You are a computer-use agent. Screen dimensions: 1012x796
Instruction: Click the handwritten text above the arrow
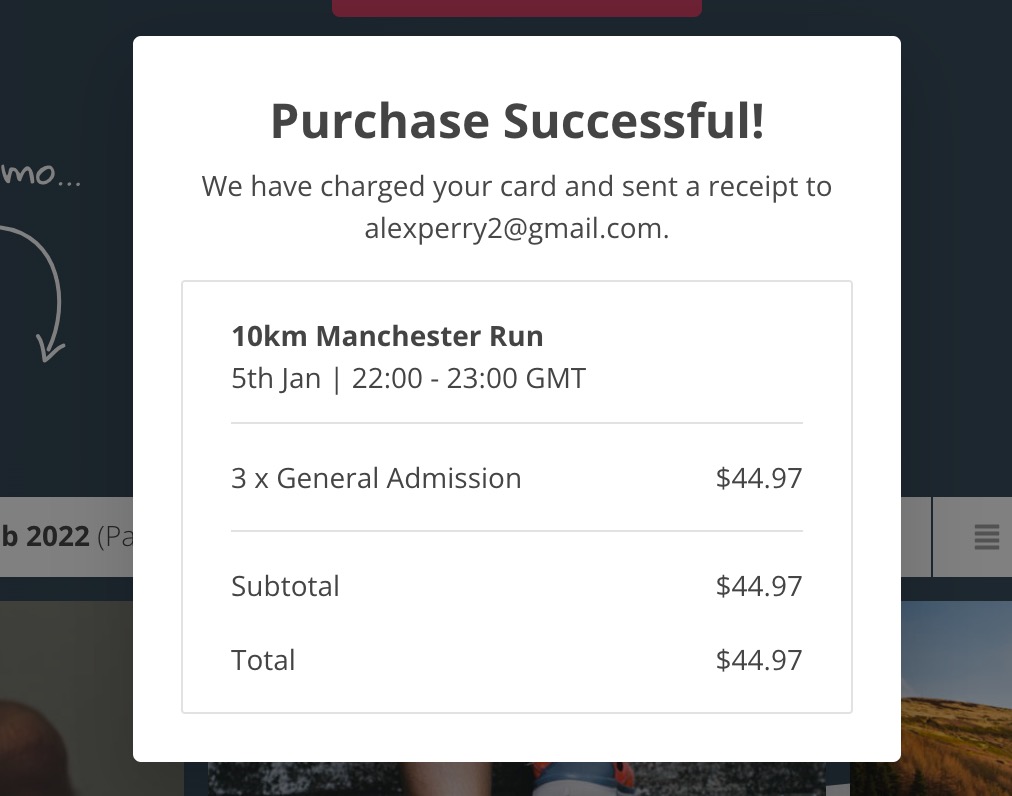40,174
